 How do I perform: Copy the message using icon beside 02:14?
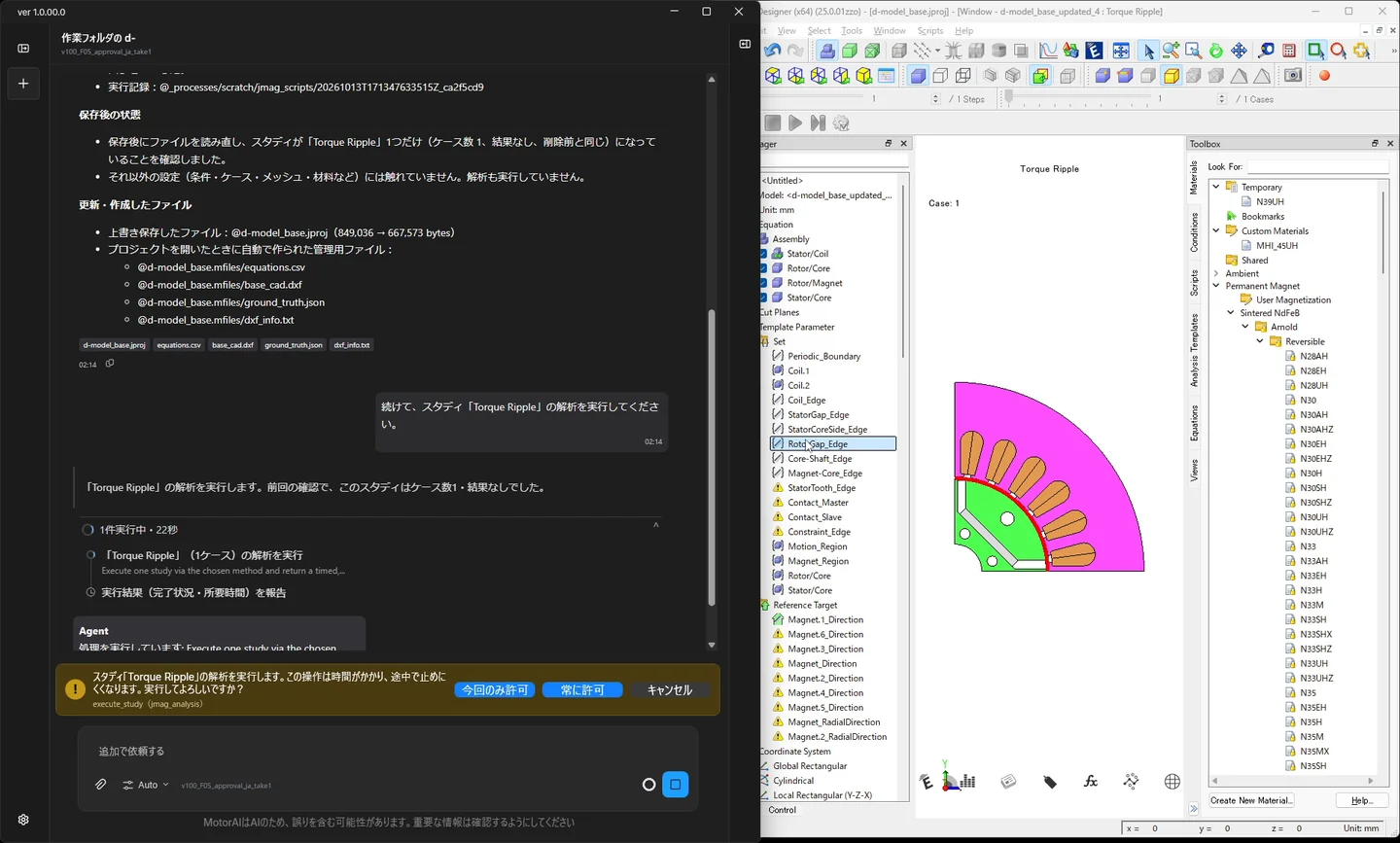point(110,364)
